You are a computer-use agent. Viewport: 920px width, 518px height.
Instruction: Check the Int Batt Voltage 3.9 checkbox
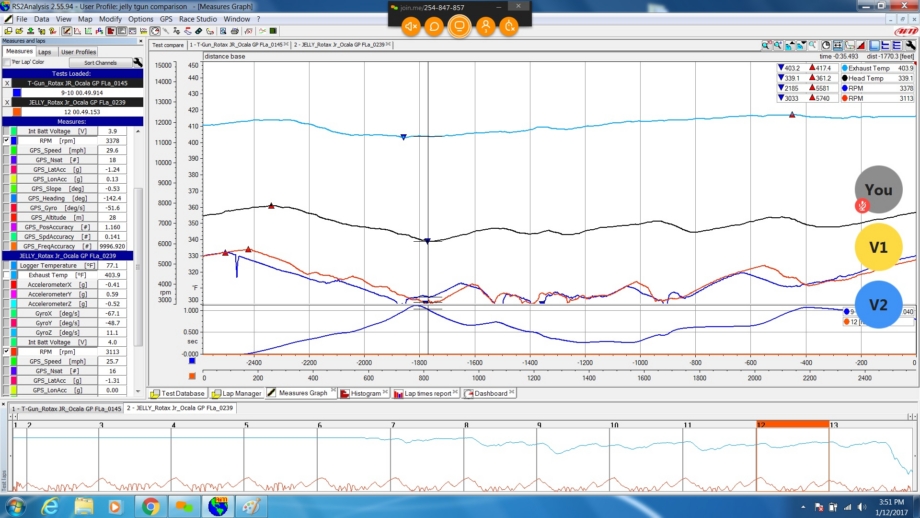pos(6,131)
